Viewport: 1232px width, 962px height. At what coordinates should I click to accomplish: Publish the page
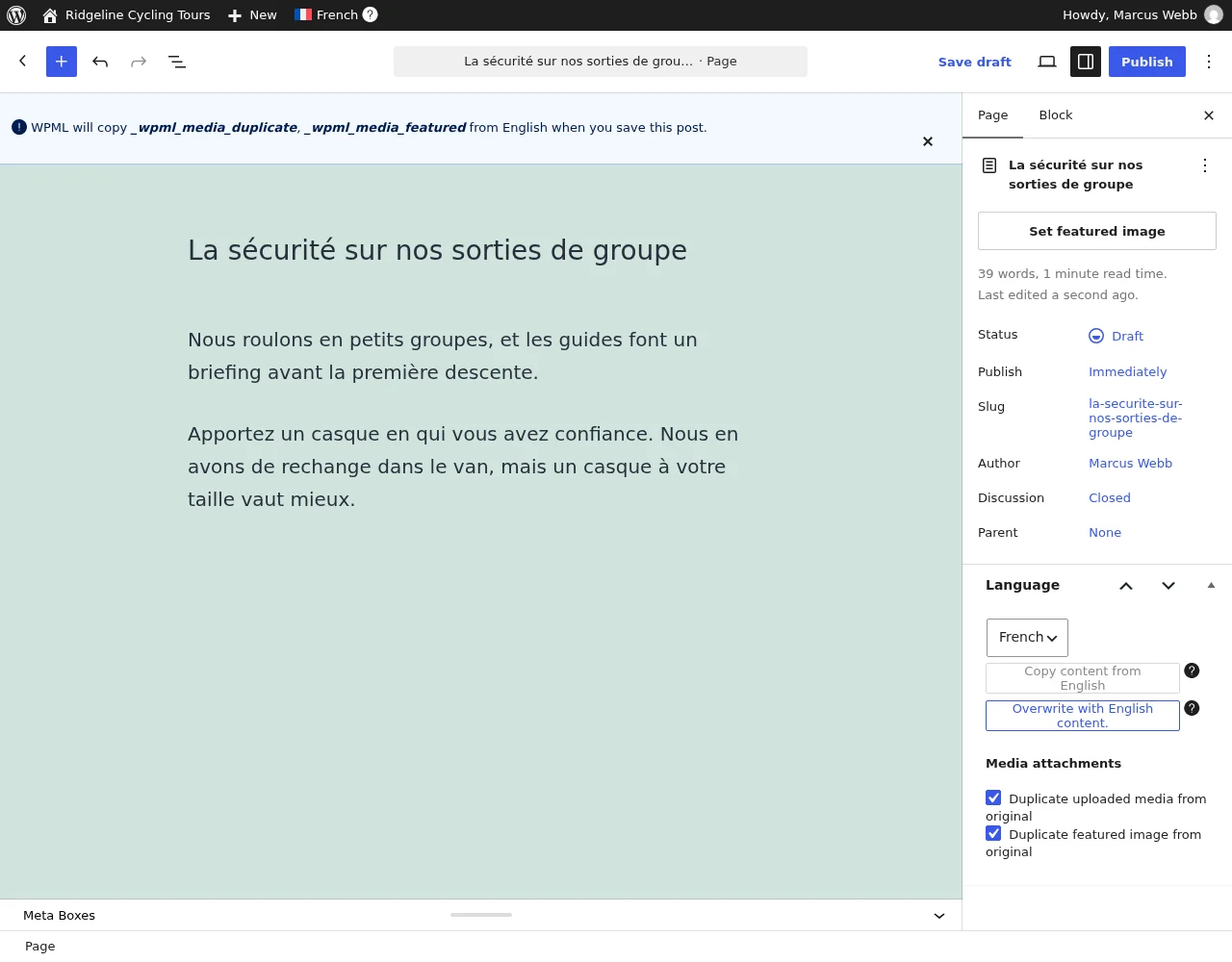click(1147, 62)
